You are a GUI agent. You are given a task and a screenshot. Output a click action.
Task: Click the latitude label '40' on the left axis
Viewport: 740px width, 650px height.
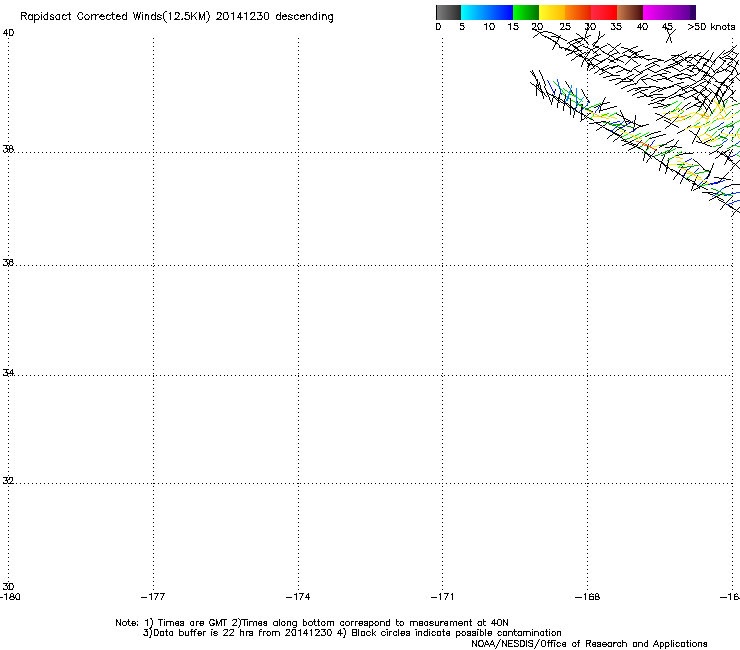tap(8, 33)
